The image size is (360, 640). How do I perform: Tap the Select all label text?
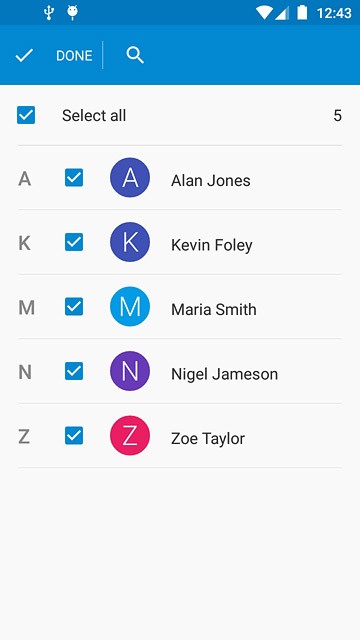click(94, 116)
